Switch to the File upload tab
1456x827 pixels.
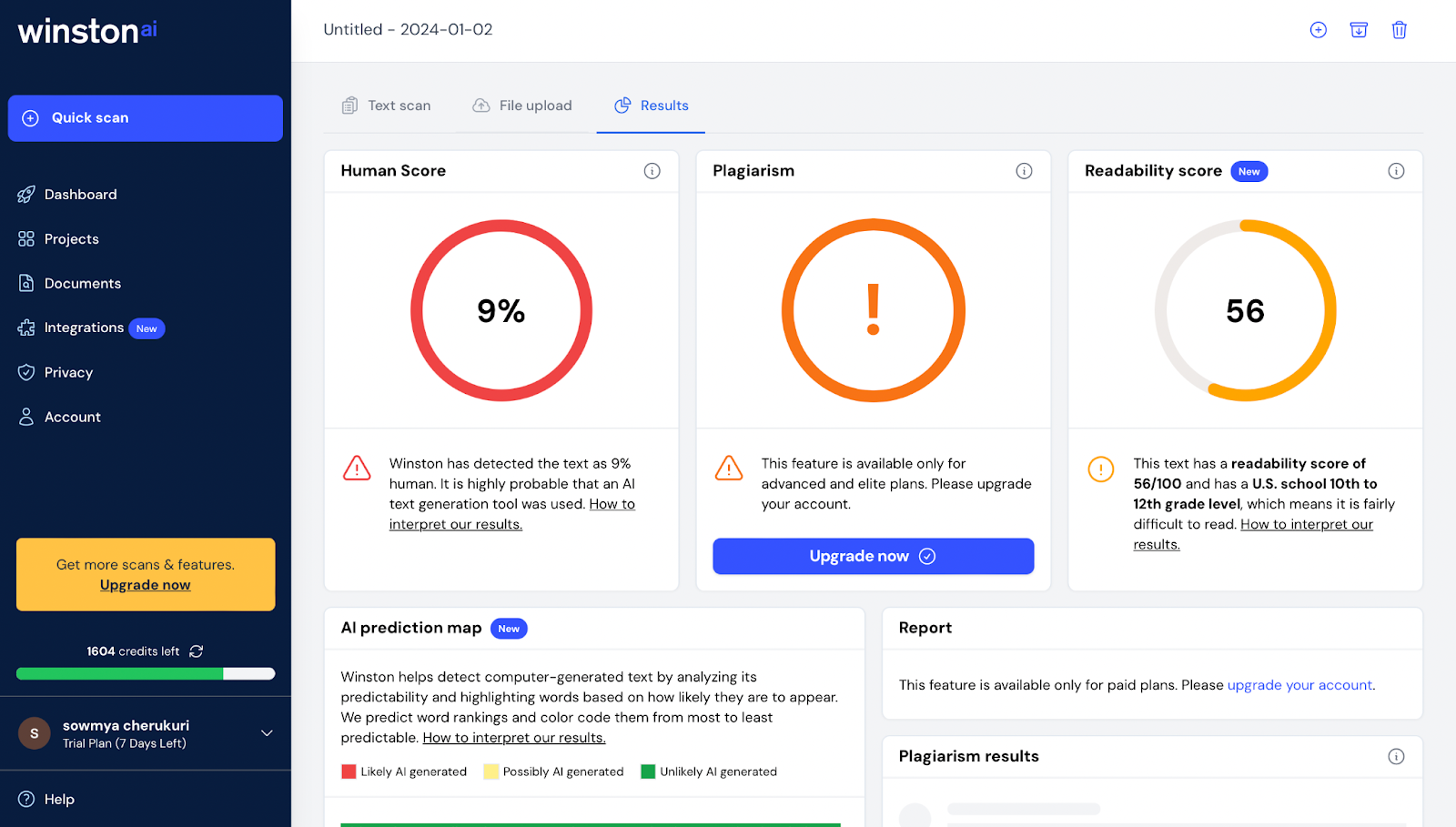(x=522, y=106)
